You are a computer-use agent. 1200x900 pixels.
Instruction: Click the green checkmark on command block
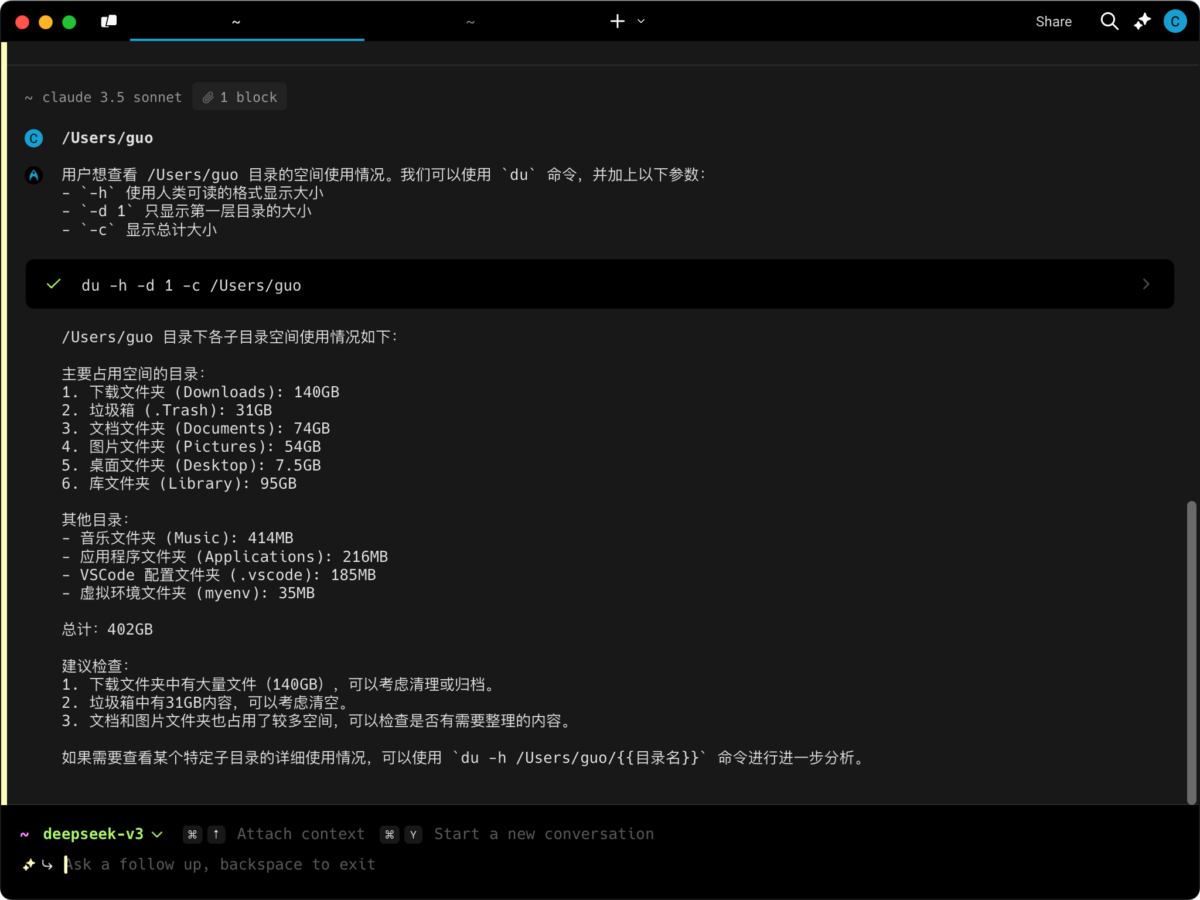pyautogui.click(x=54, y=285)
